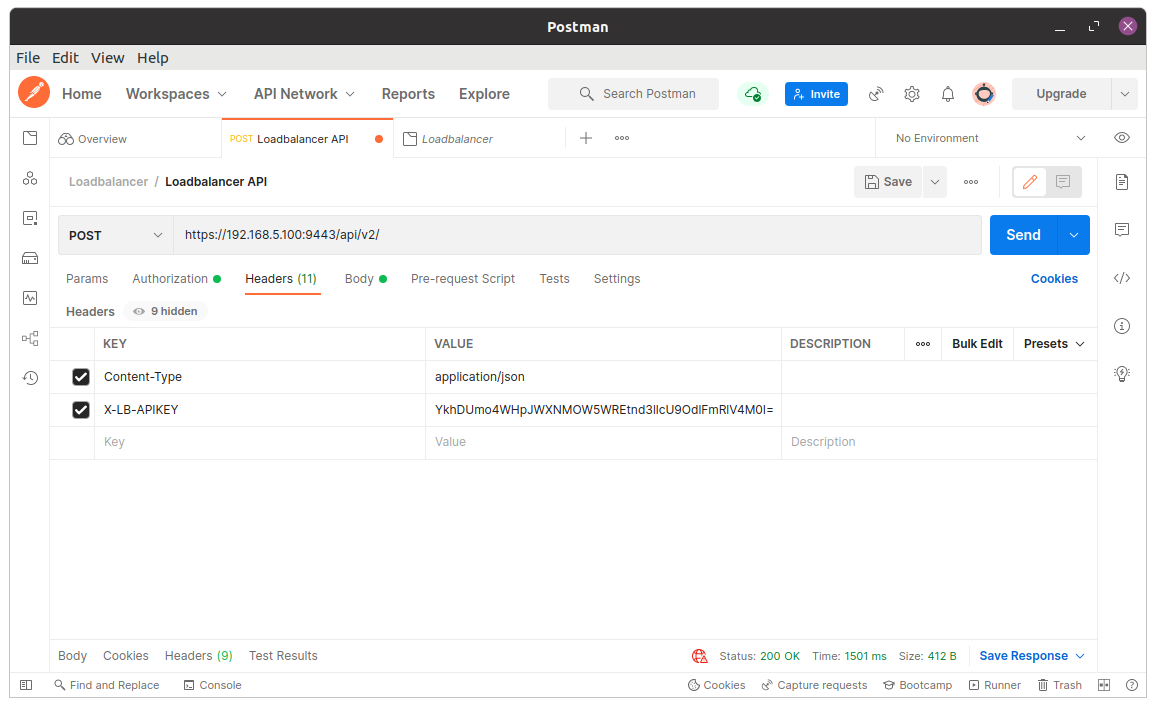
Task: Switch to edit mode pencil icon
Action: [x=1030, y=181]
